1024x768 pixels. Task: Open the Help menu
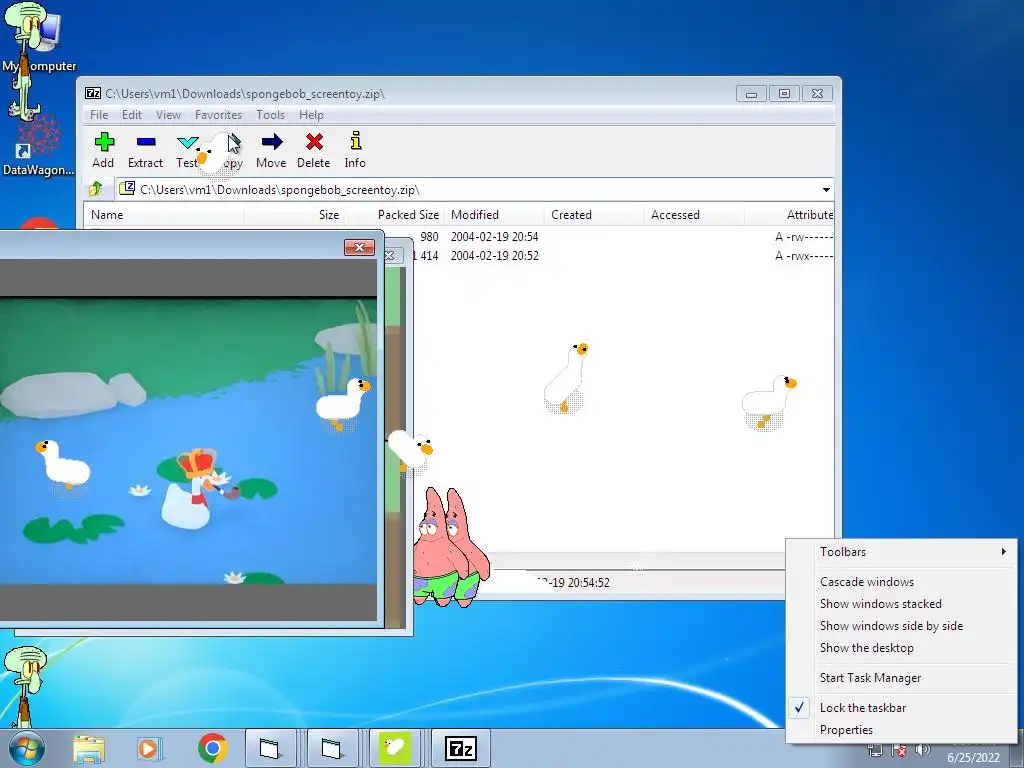pos(312,115)
